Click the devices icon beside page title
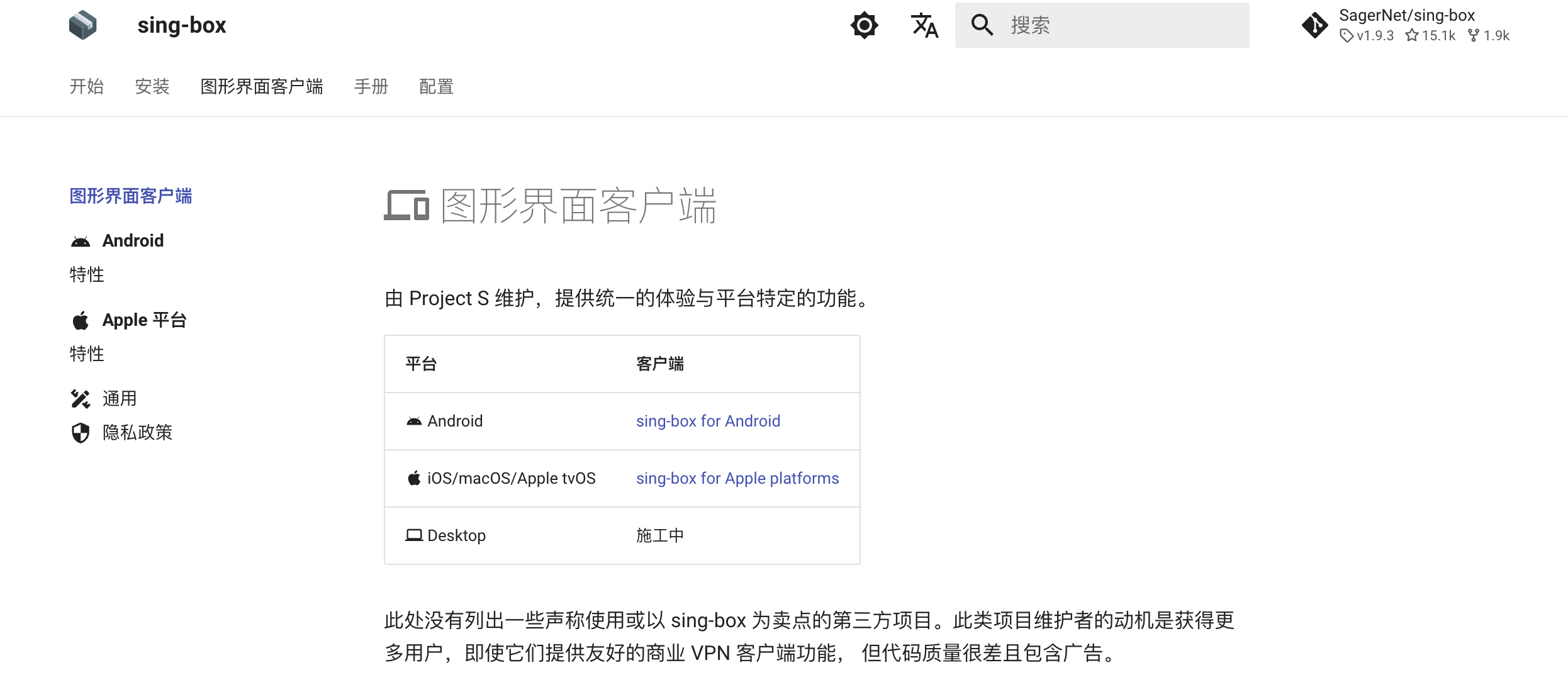Screen dimensions: 1568x692 pyautogui.click(x=407, y=206)
